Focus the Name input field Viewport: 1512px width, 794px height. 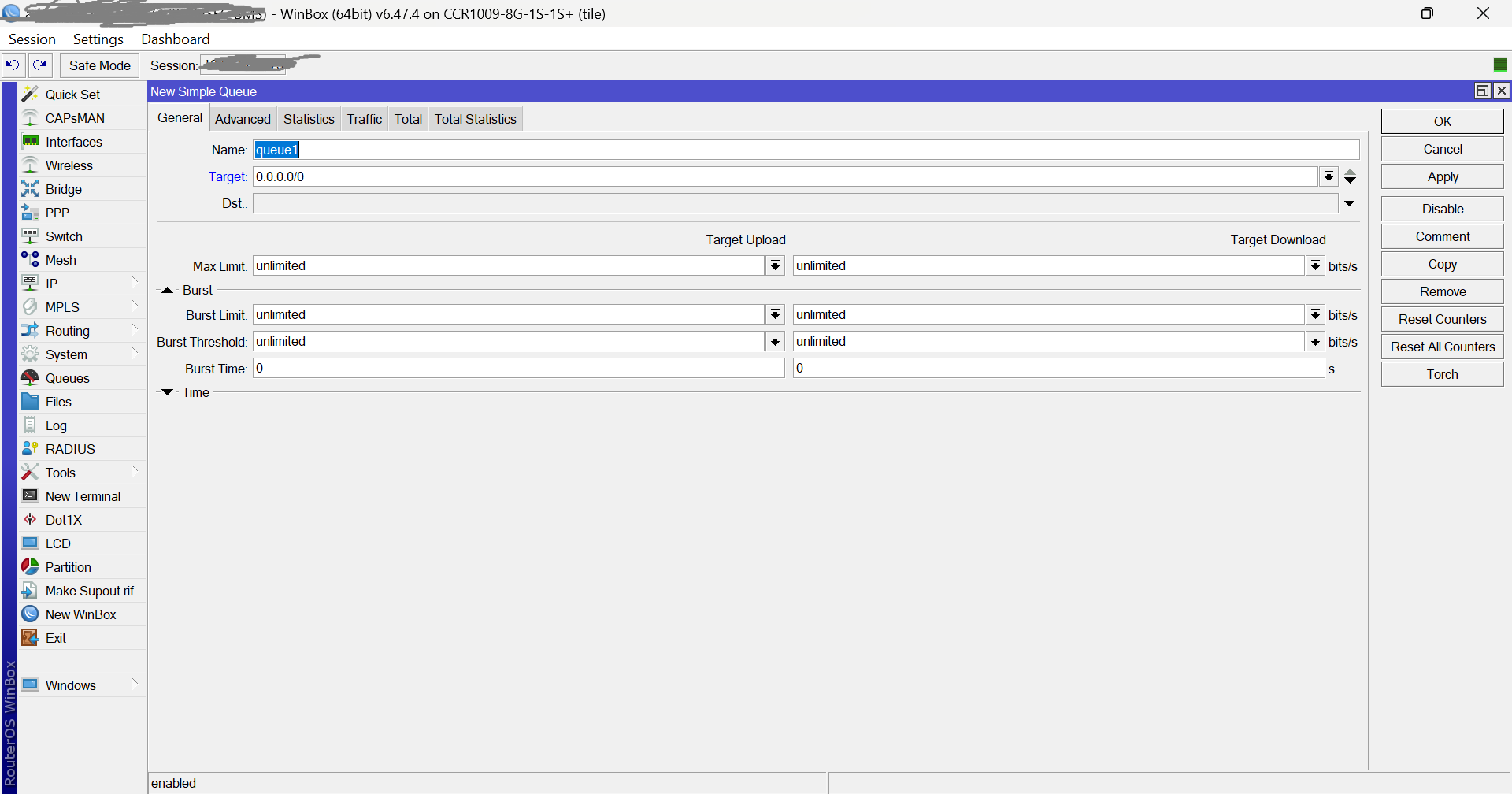click(x=806, y=150)
